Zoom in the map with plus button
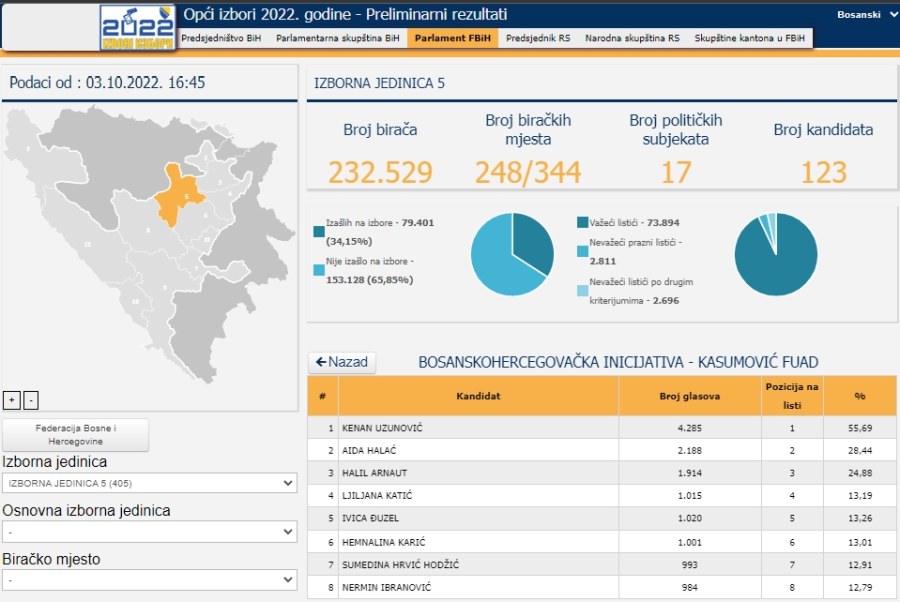This screenshot has height=602, width=900. coord(12,400)
